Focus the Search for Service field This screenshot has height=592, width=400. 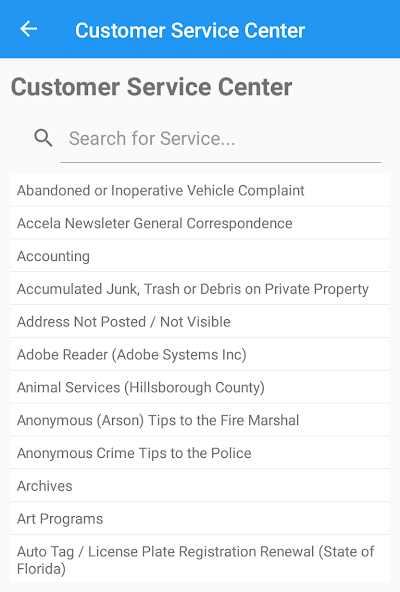221,139
